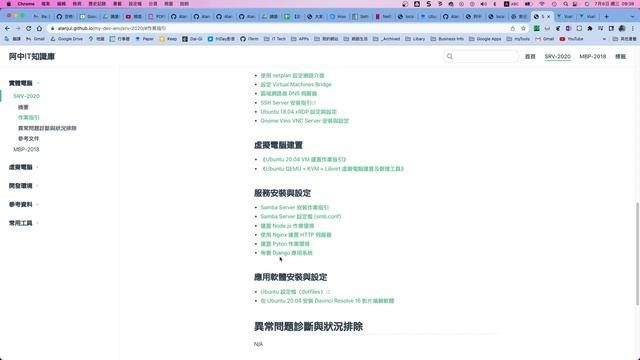
Task: Open the Libary bookmarks folder
Action: pyautogui.click(x=415, y=39)
